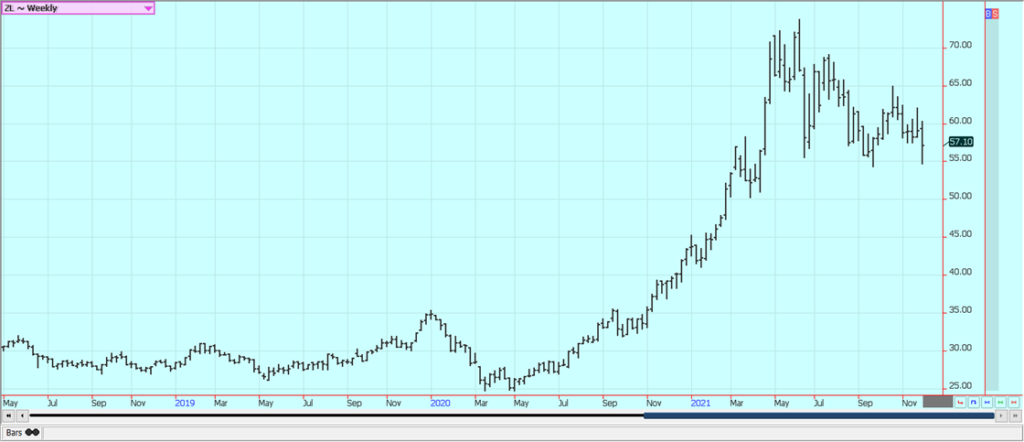Click the blue arch-shaped icon below the chart
The height and width of the screenshot is (442, 1024).
pos(974,402)
